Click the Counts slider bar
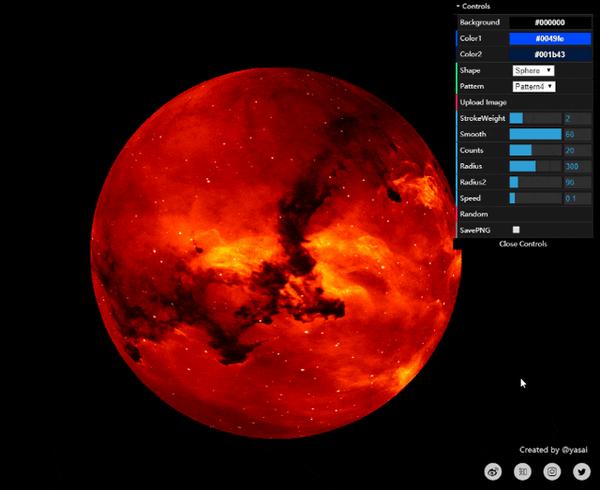The height and width of the screenshot is (490, 600). pyautogui.click(x=535, y=150)
